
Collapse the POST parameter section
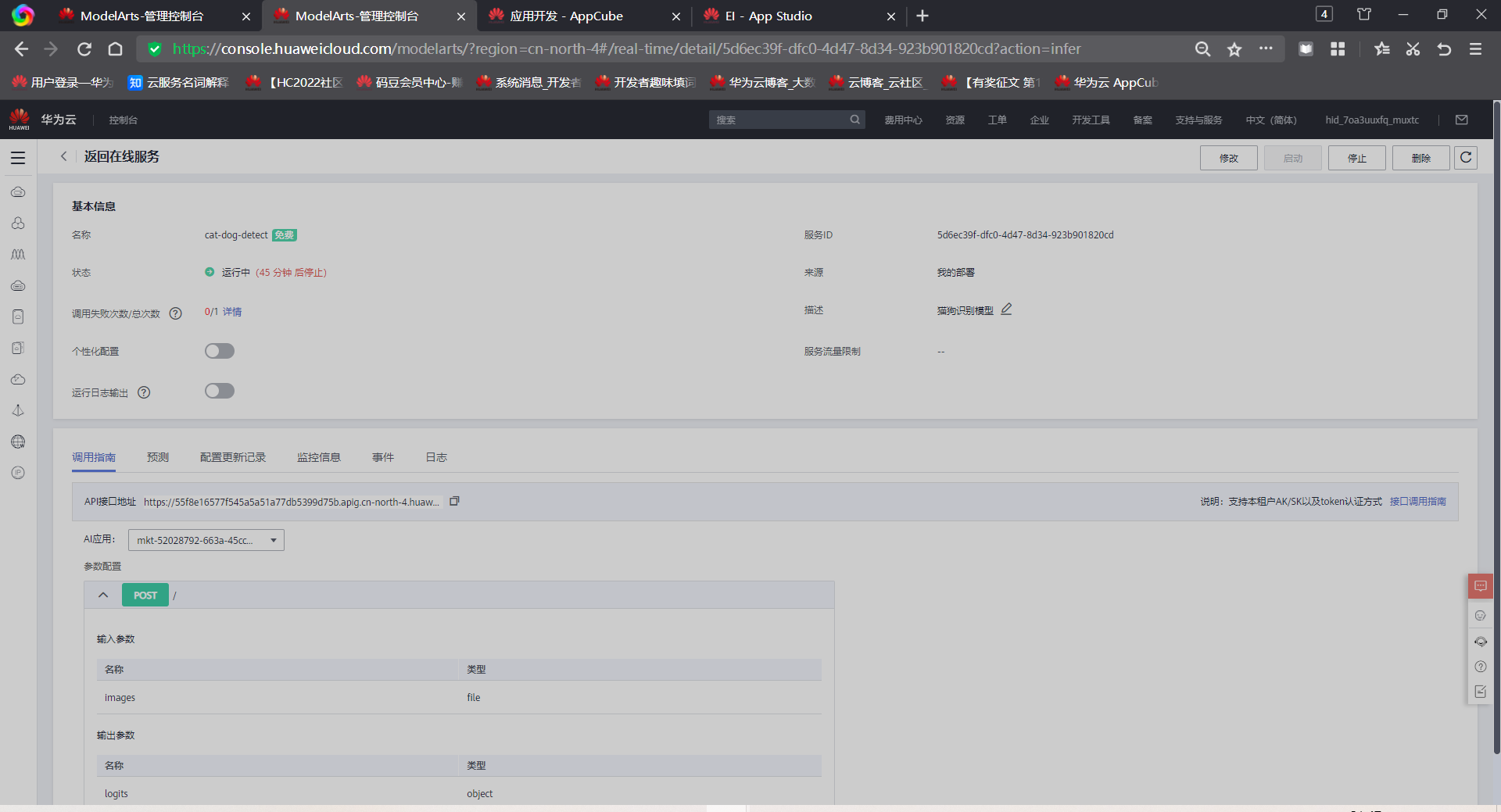[103, 595]
